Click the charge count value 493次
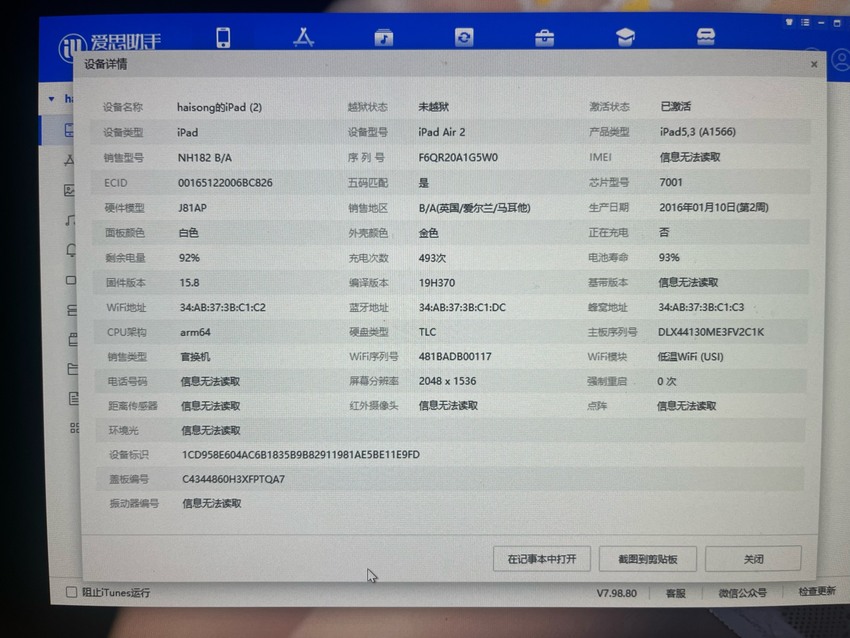Screen dimensions: 850x638 (x=432, y=257)
